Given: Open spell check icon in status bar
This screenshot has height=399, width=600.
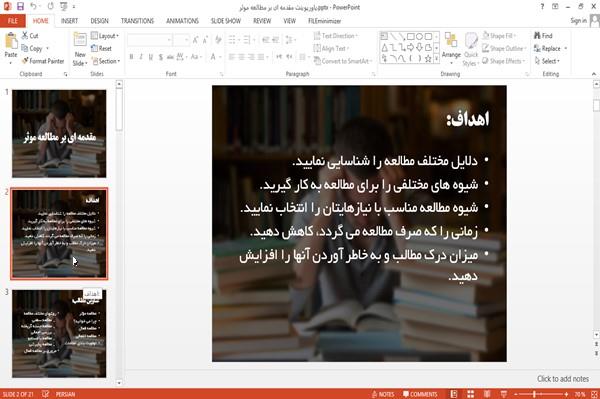Looking at the screenshot, I should click(x=45, y=394).
